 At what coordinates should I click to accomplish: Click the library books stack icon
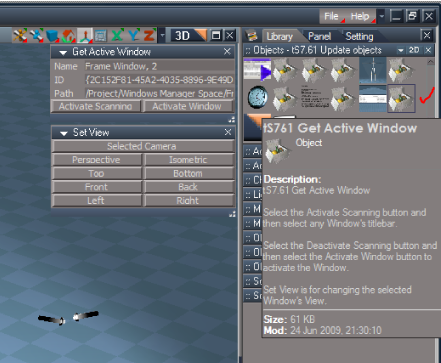[x=252, y=36]
